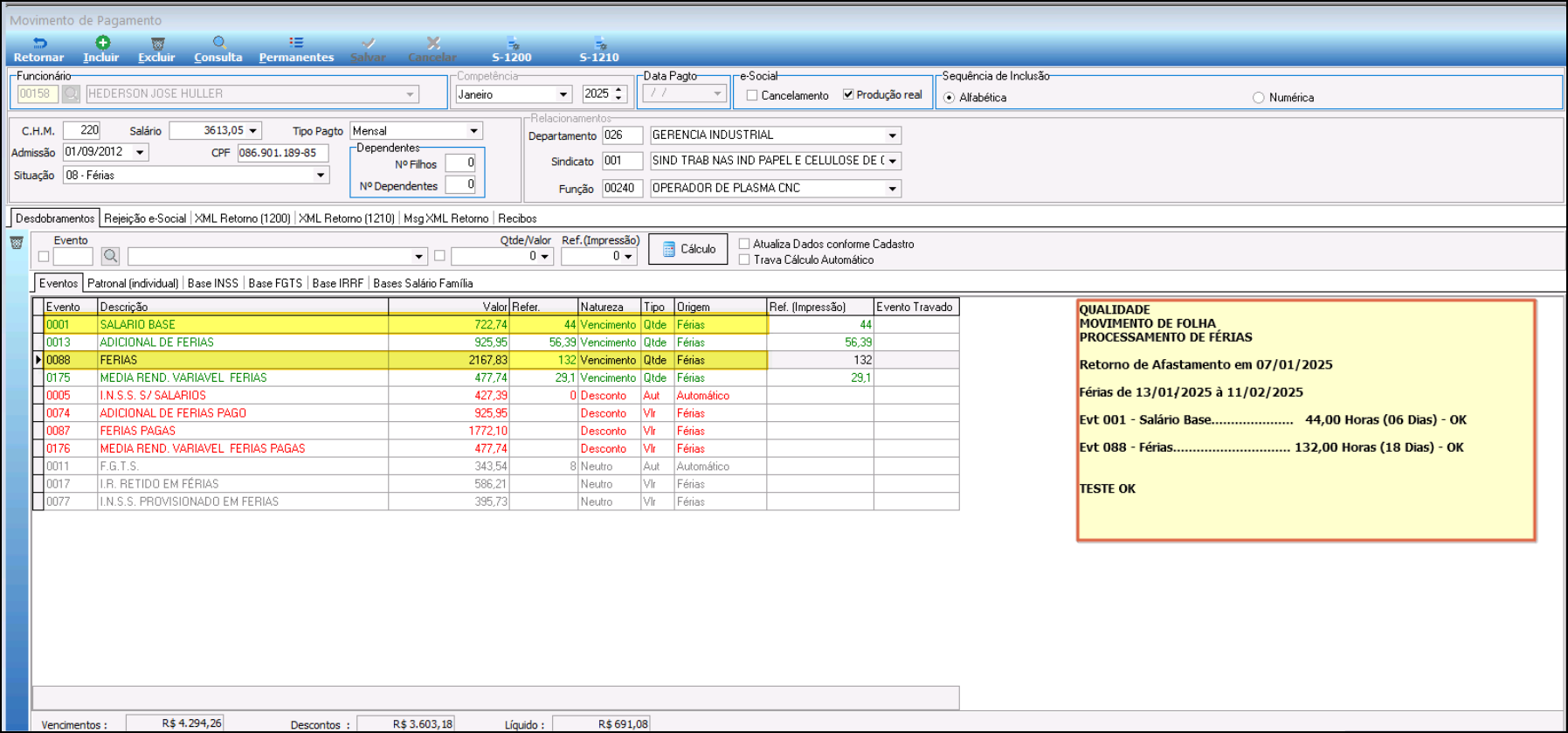The height and width of the screenshot is (733, 1568).
Task: Toggle checkbox left of Evento code field
Action: (x=44, y=257)
